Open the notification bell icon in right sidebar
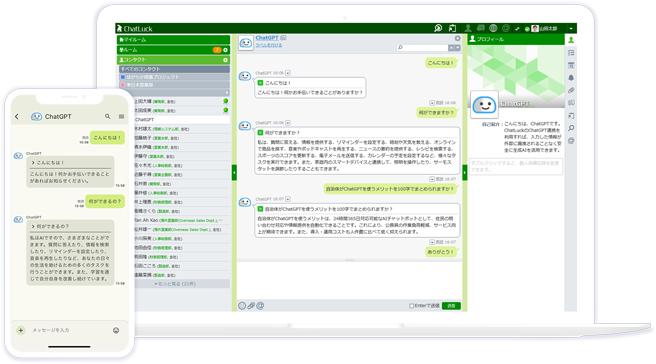Image resolution: width=656 pixels, height=364 pixels. point(571,78)
